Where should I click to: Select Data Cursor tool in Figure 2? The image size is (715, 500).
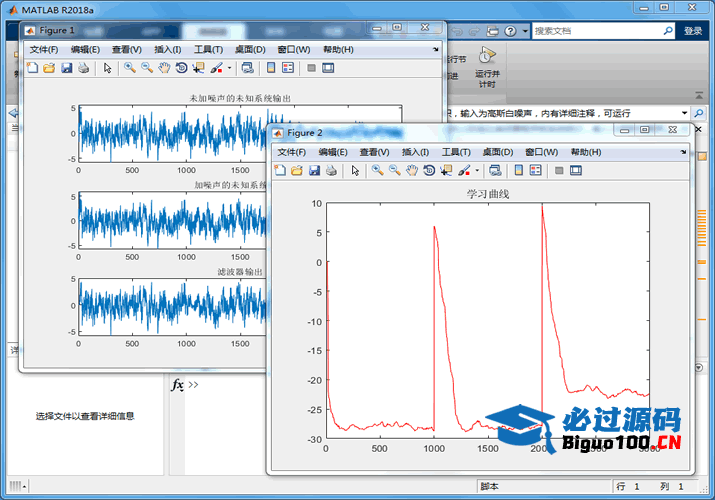tap(446, 170)
